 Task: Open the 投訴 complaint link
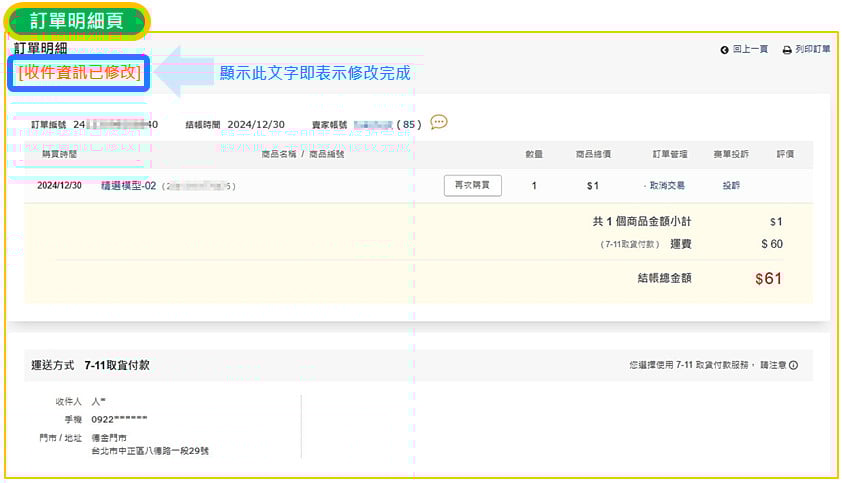[x=731, y=186]
